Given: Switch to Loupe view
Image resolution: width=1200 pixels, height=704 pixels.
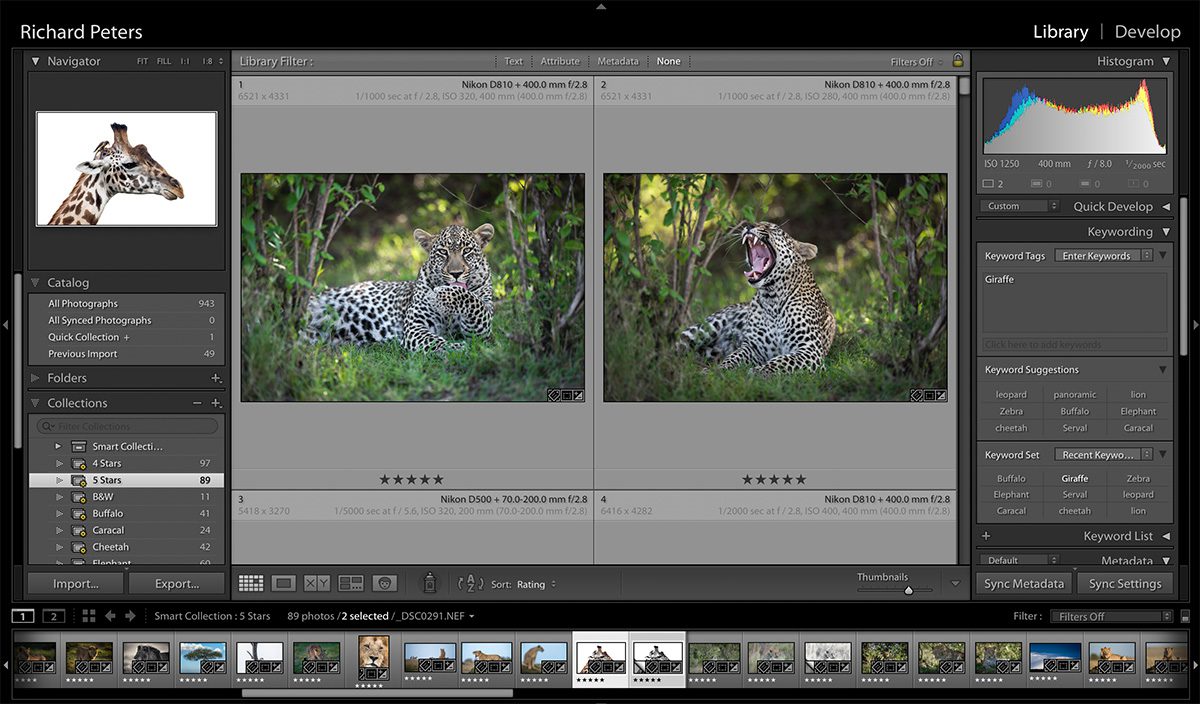Looking at the screenshot, I should 284,583.
